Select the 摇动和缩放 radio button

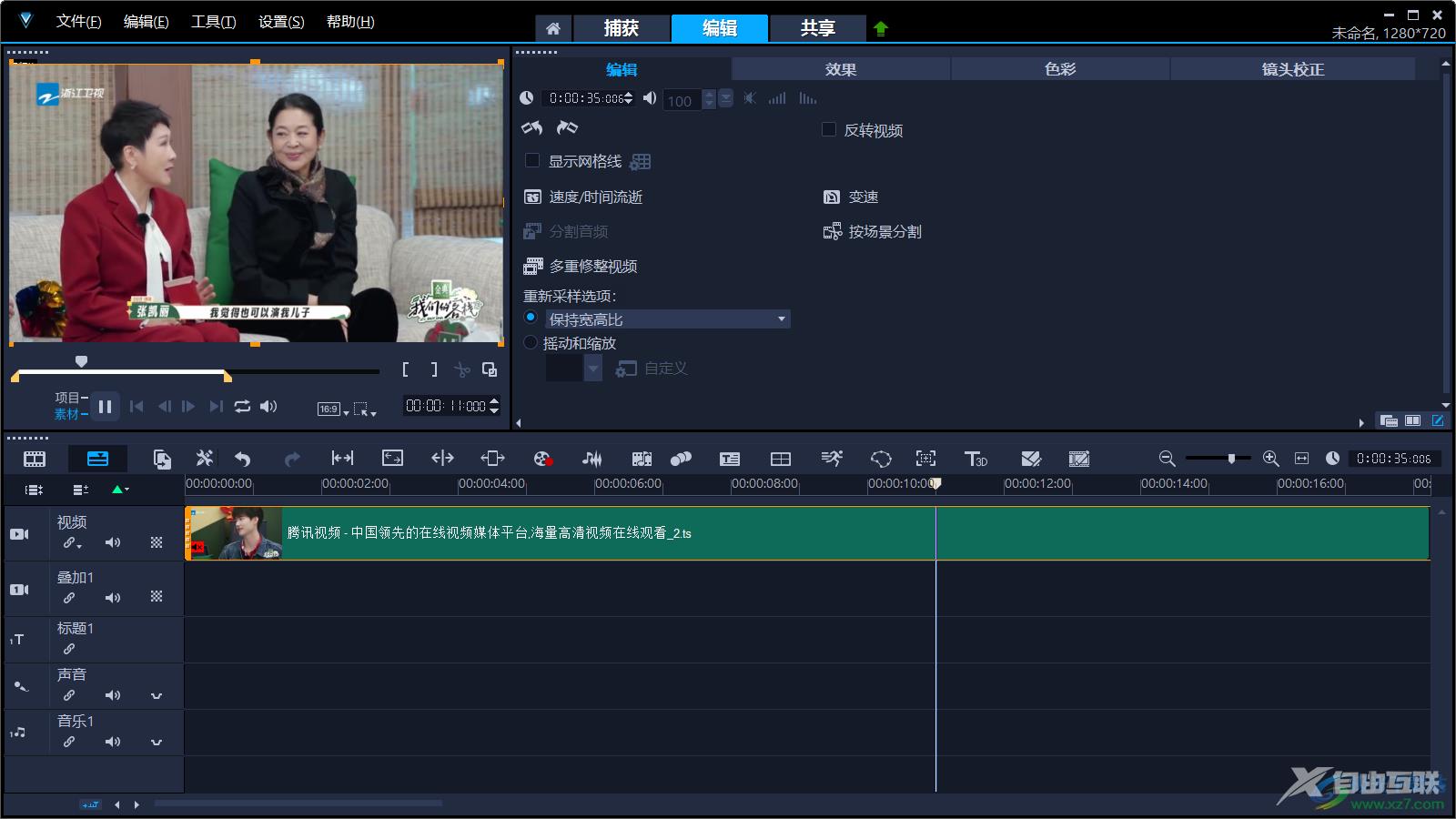(x=531, y=342)
